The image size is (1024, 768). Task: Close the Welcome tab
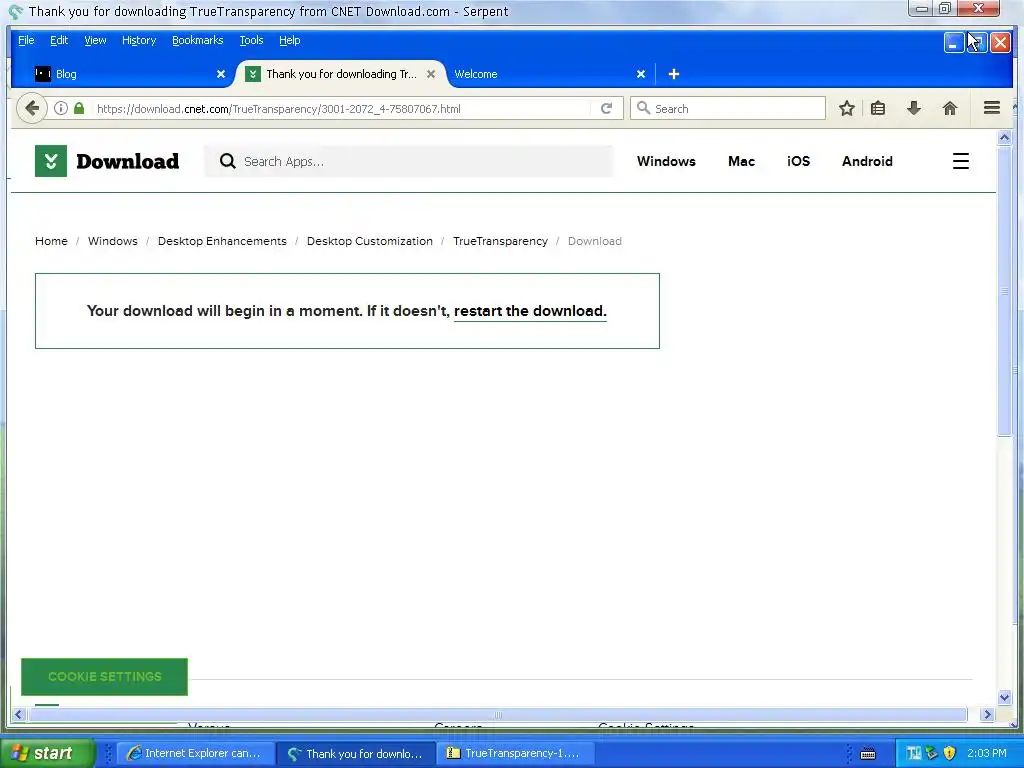(641, 74)
